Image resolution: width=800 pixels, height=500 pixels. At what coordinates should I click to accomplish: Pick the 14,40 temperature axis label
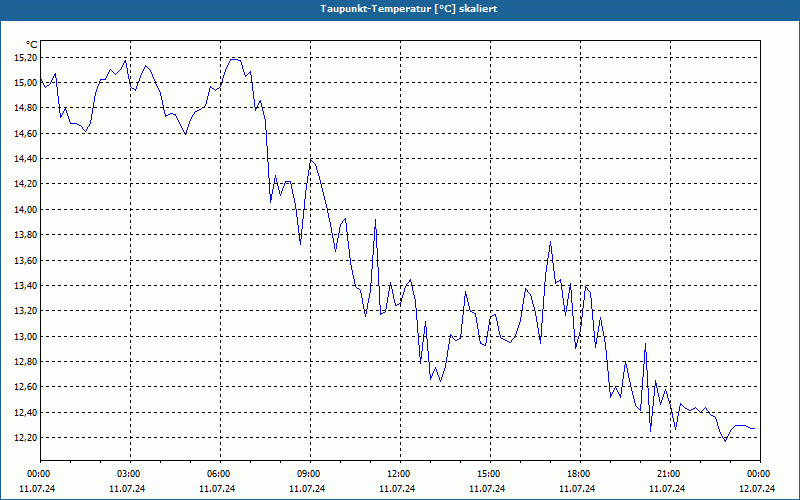(25, 159)
